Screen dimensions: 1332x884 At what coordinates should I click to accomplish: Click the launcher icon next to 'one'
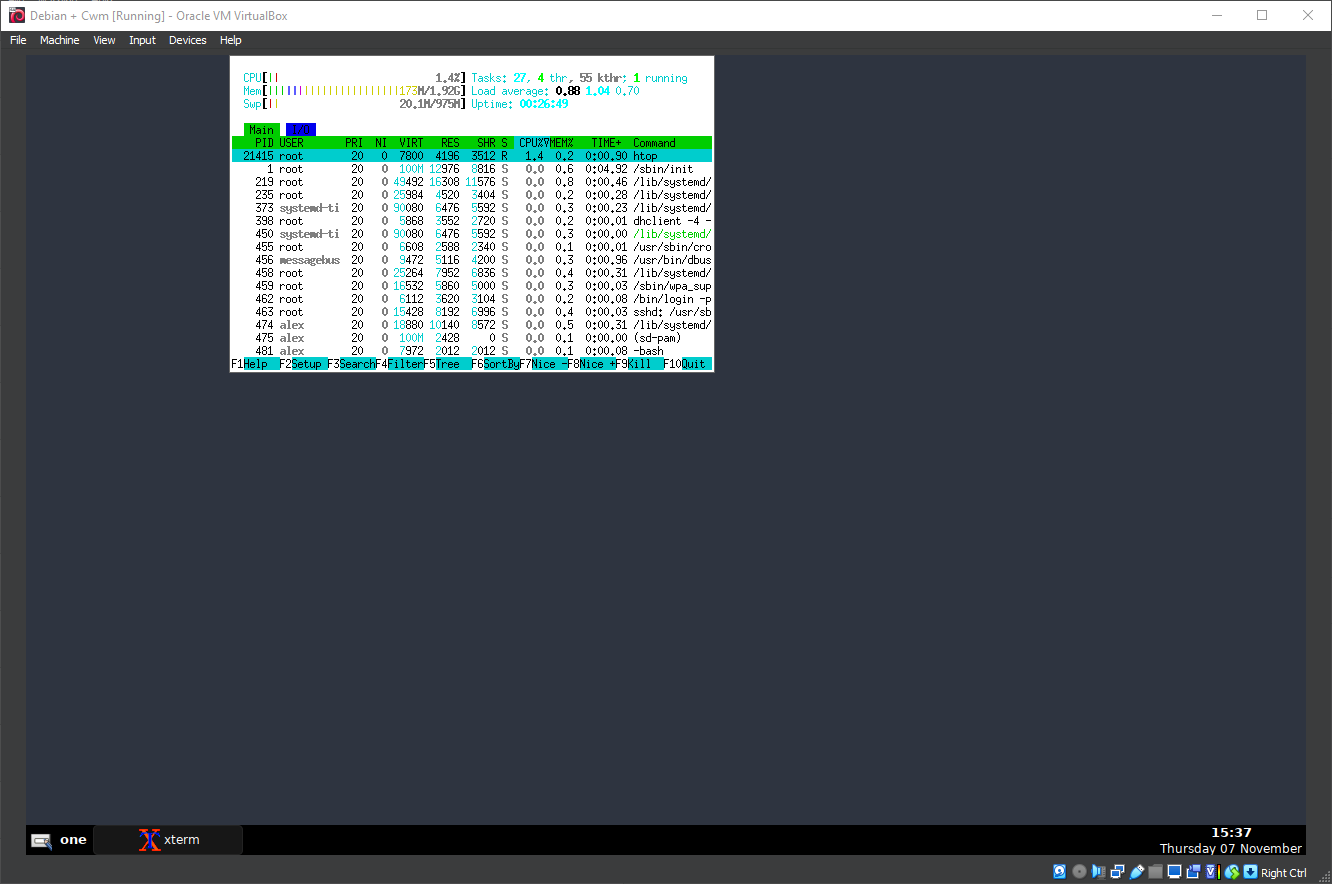coord(41,840)
